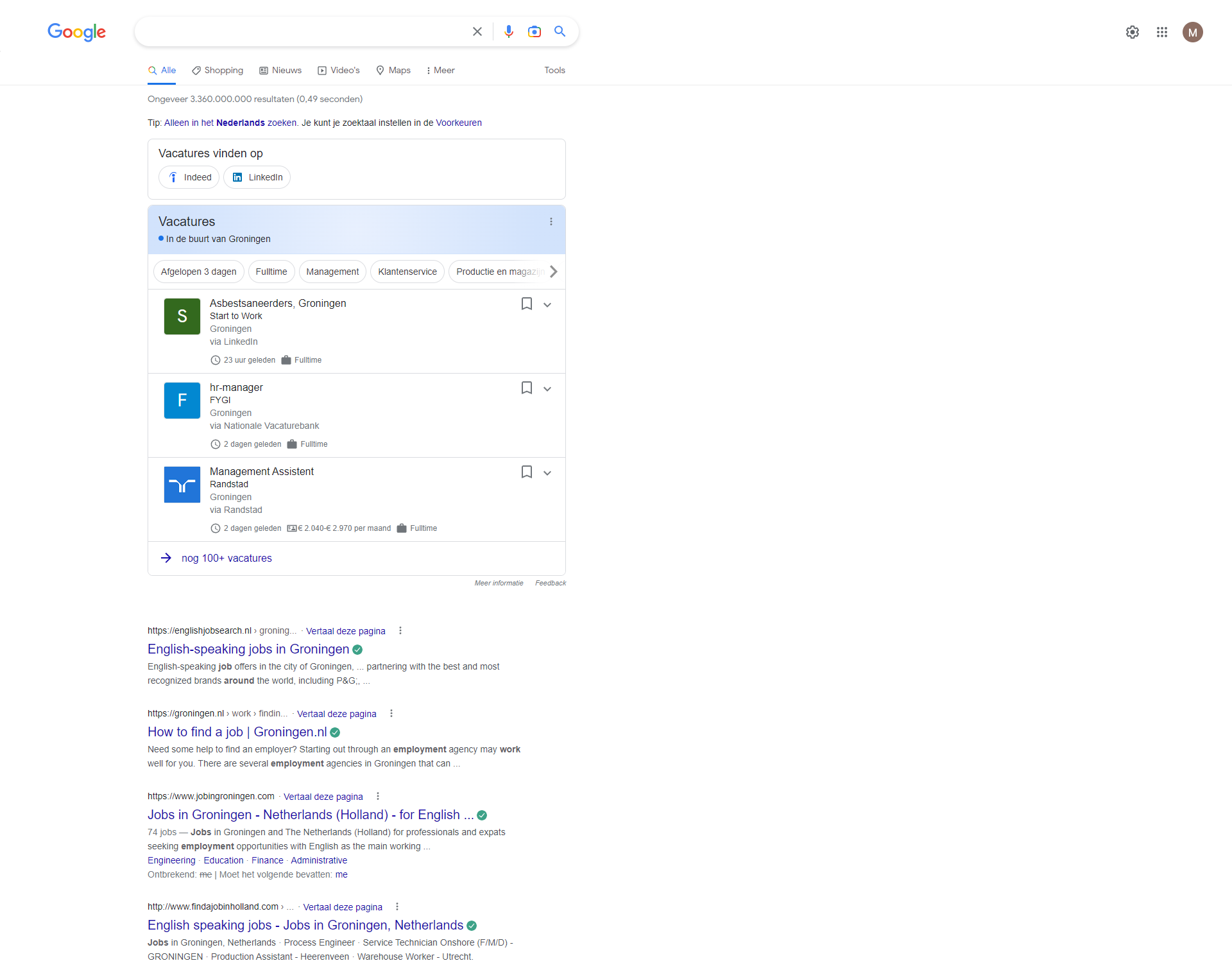
Task: Click the Management Assistent salary range indicator
Action: [x=340, y=528]
